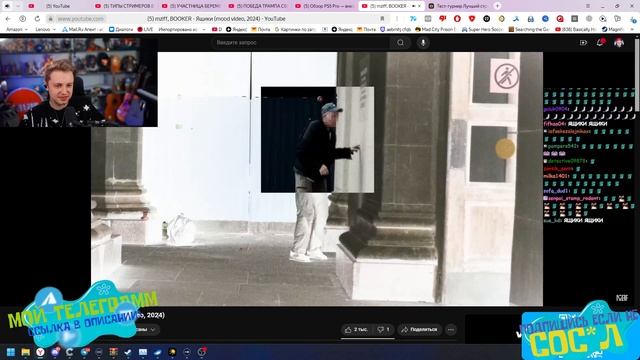Open the YouTube account avatar menu
Screen dimensions: 640x360
point(619,42)
